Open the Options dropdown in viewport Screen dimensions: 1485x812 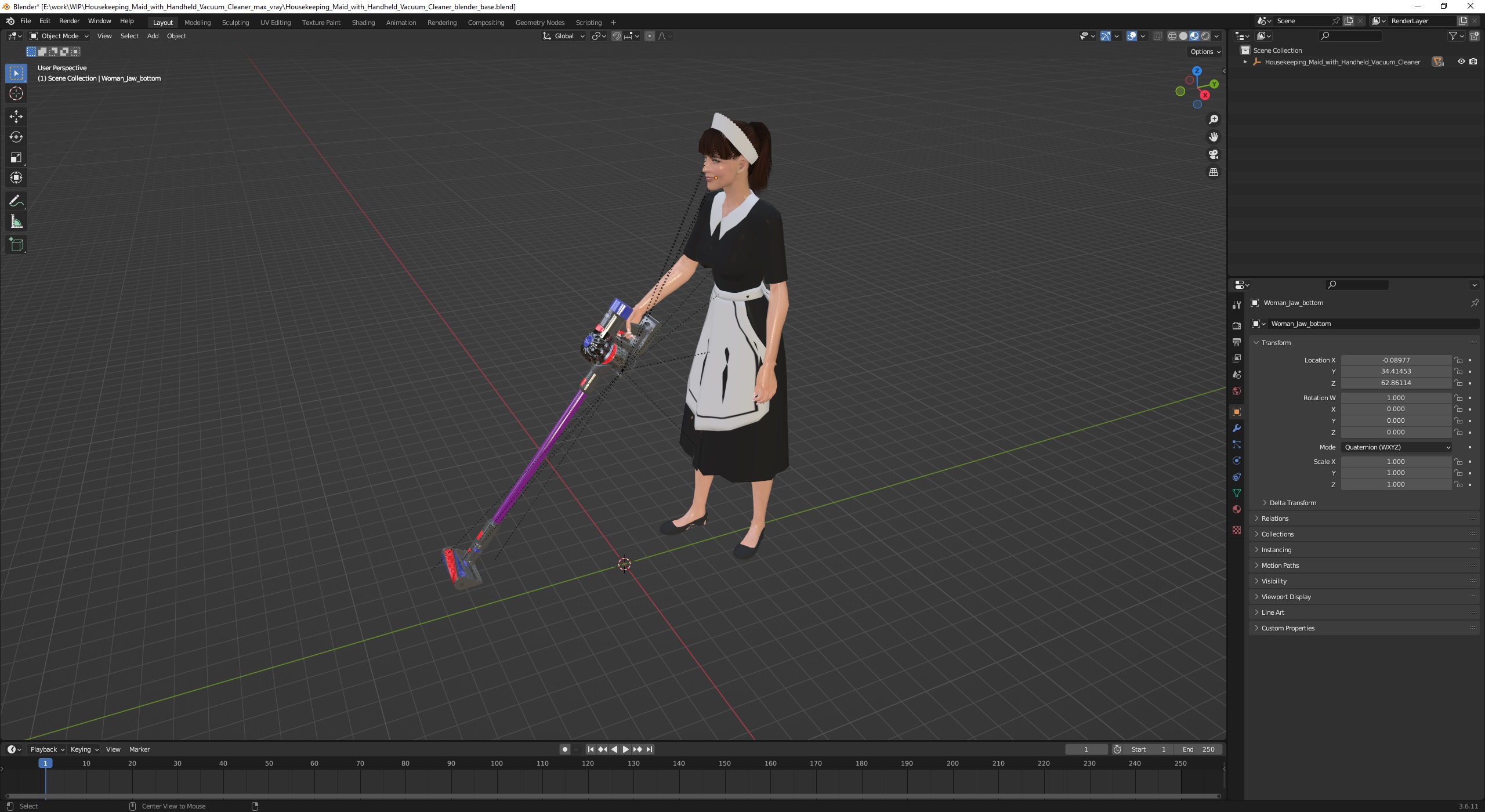point(1205,52)
